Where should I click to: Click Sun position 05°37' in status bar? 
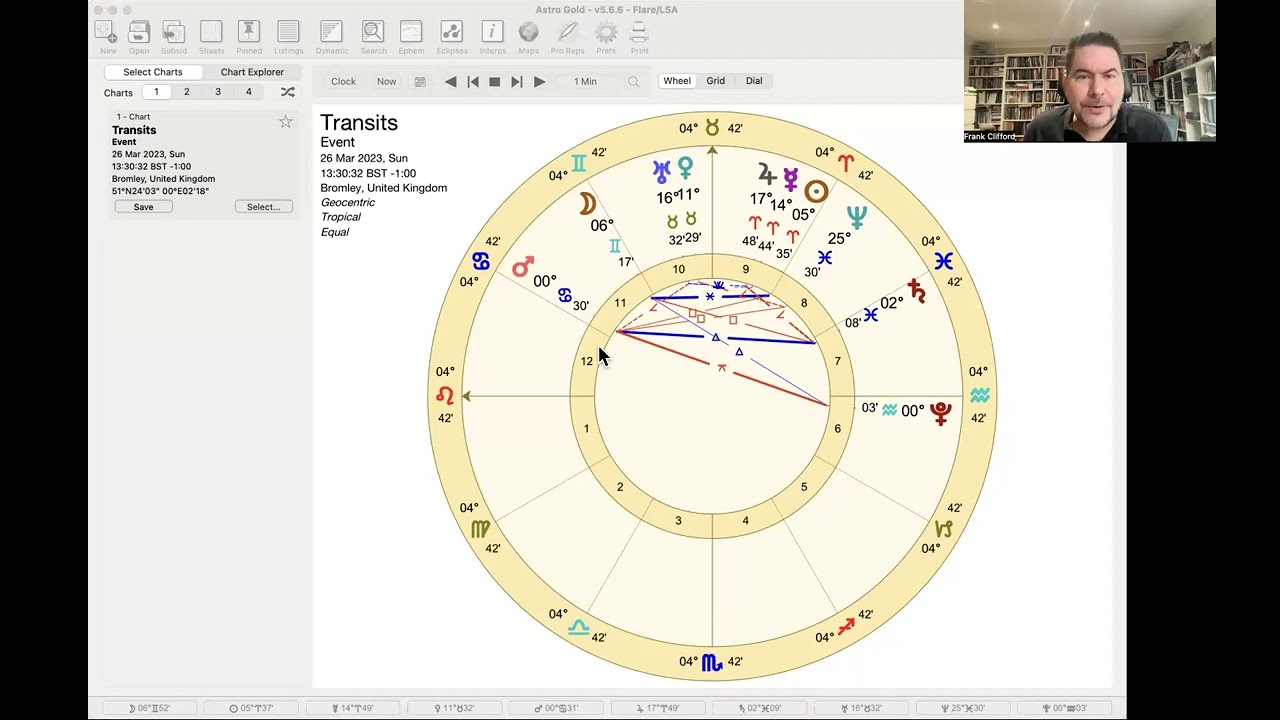pyautogui.click(x=251, y=708)
